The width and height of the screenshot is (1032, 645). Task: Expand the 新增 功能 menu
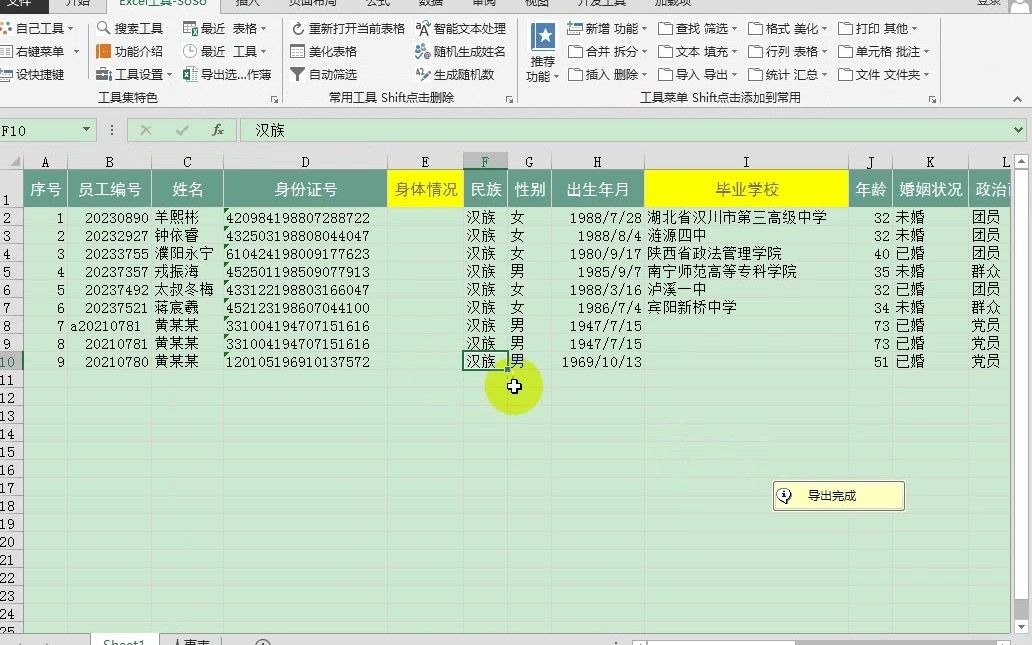(605, 28)
